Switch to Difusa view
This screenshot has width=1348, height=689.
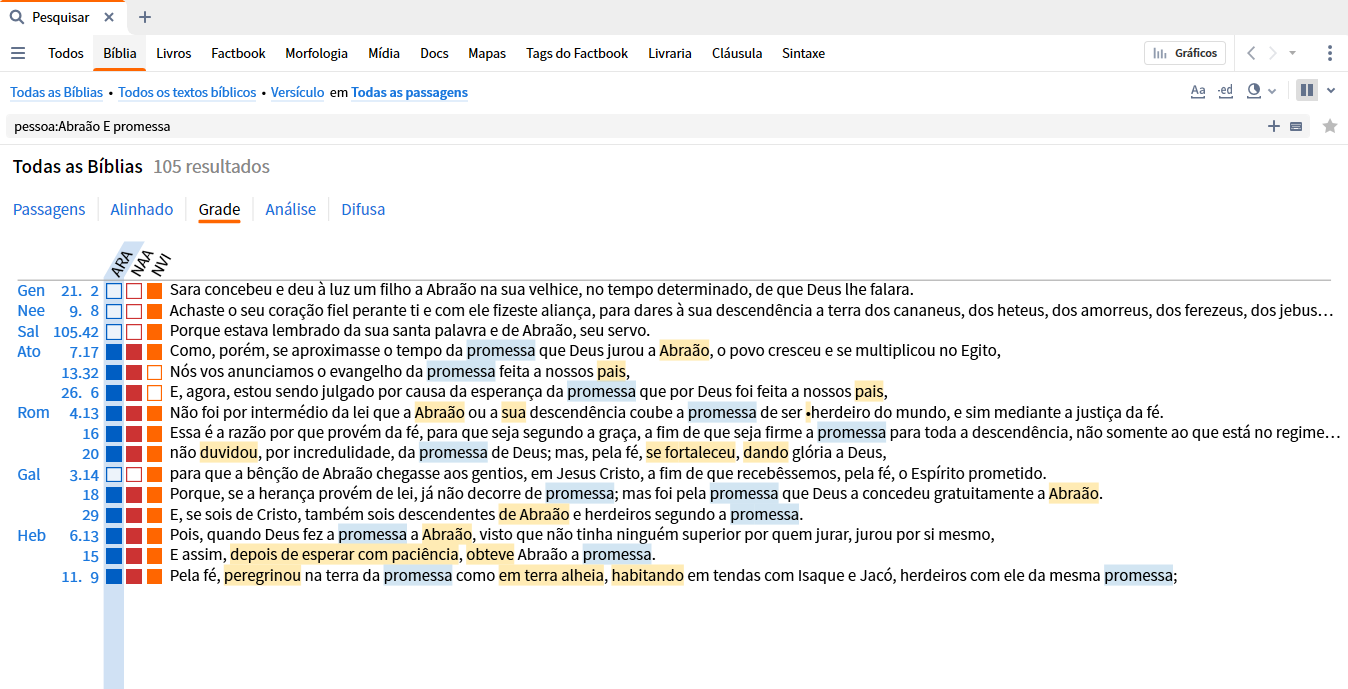363,209
